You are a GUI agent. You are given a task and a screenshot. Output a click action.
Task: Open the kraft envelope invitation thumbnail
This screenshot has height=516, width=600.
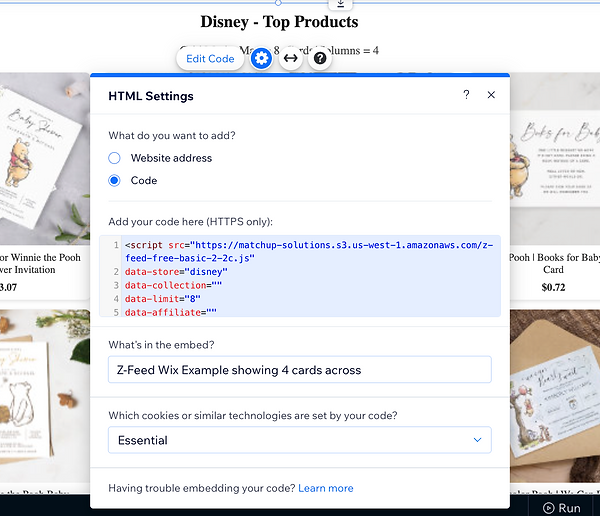click(555, 396)
